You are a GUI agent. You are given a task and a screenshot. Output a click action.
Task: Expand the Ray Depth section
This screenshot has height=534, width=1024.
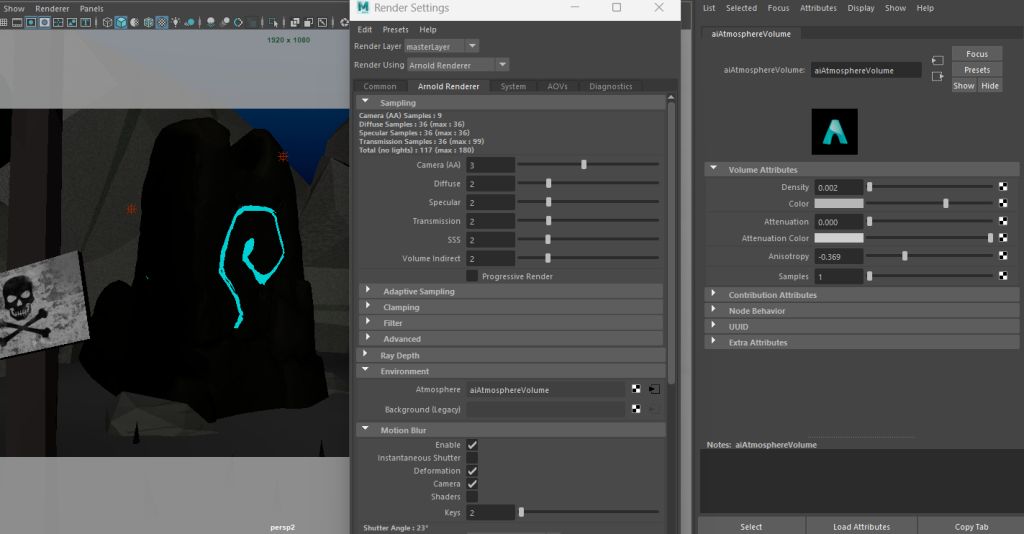point(366,354)
